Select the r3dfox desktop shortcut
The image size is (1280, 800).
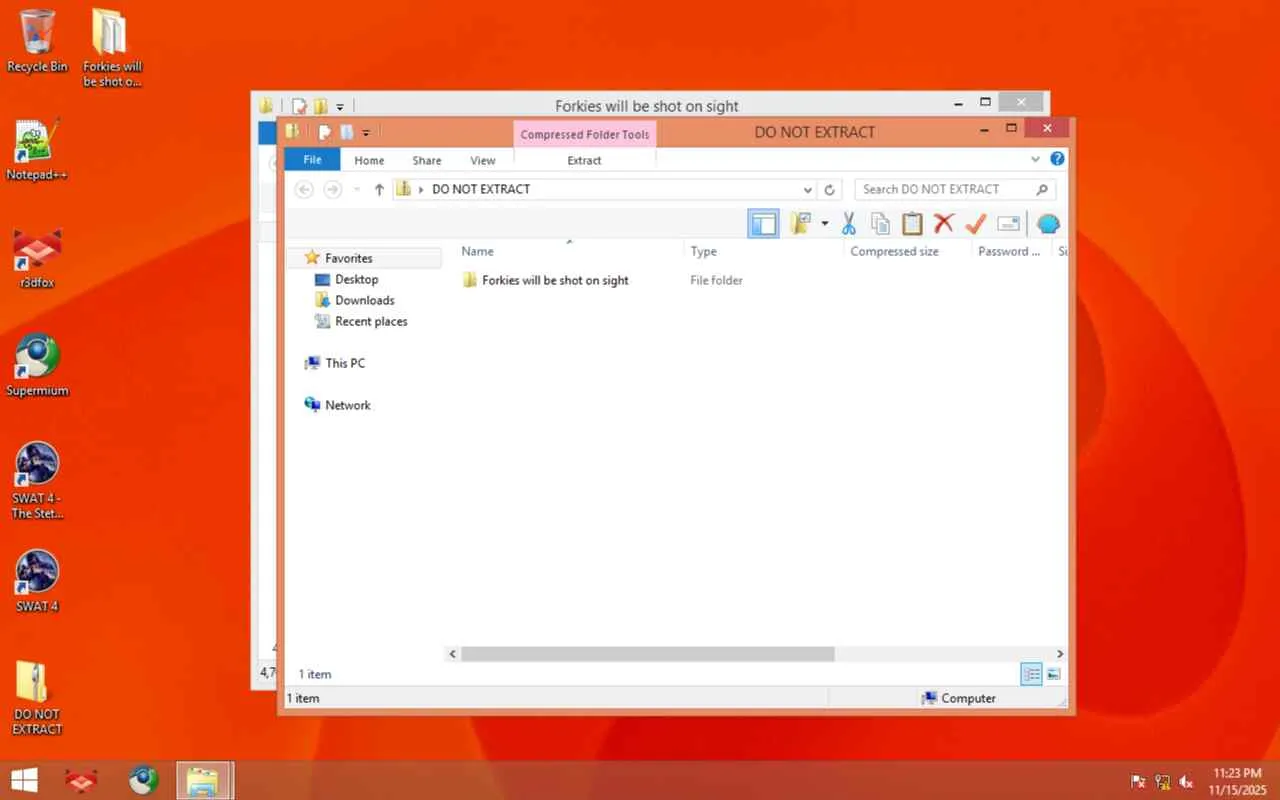37,258
